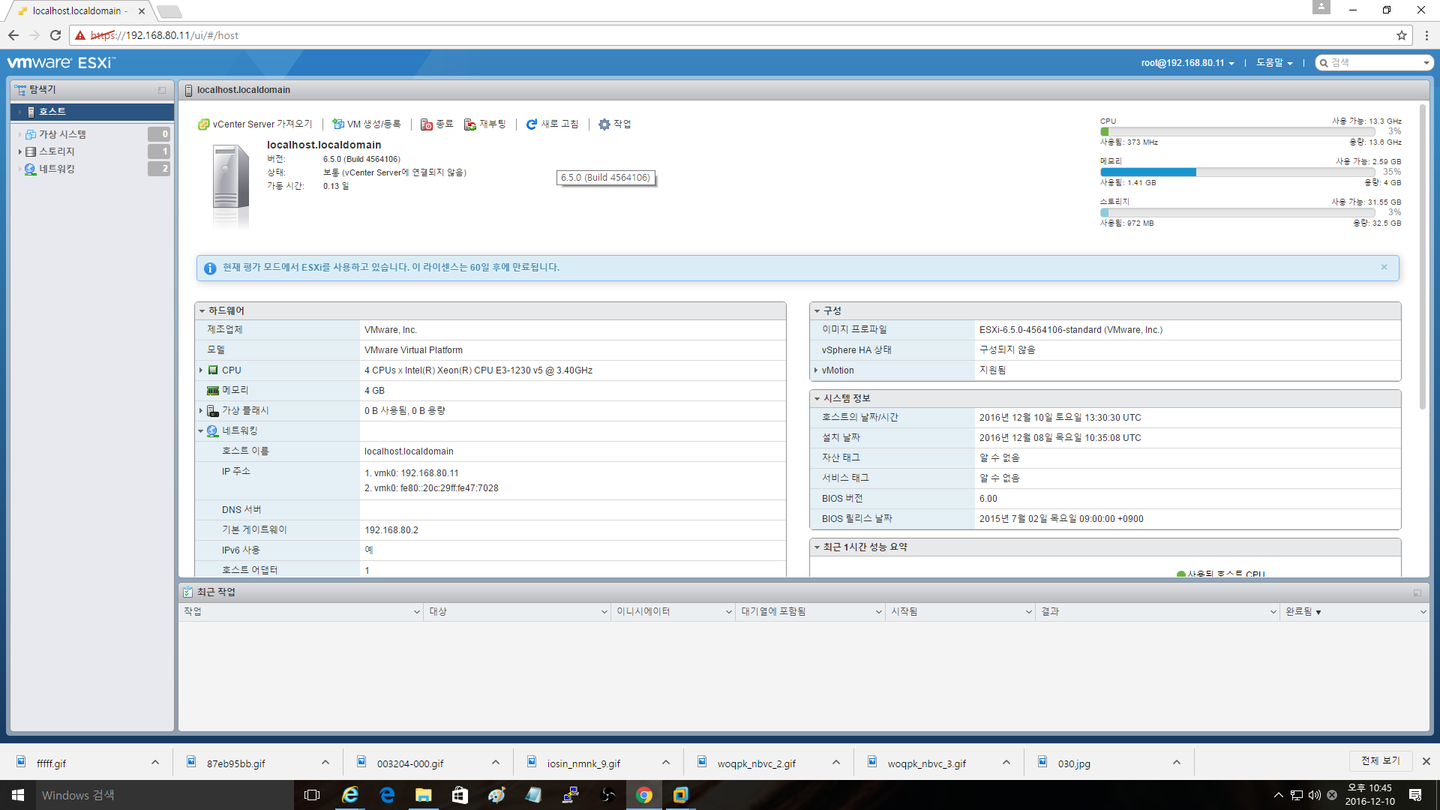Screen dimensions: 1440x810
Task: Click the vmware ESXi logo
Action: point(61,63)
